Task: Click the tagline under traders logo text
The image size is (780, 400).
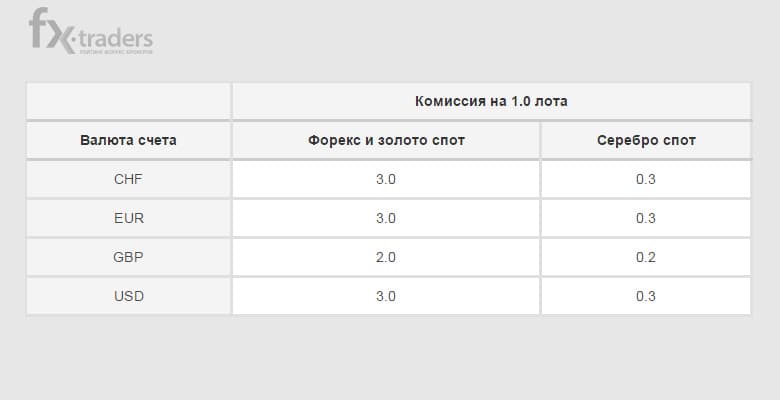Action: tap(116, 51)
